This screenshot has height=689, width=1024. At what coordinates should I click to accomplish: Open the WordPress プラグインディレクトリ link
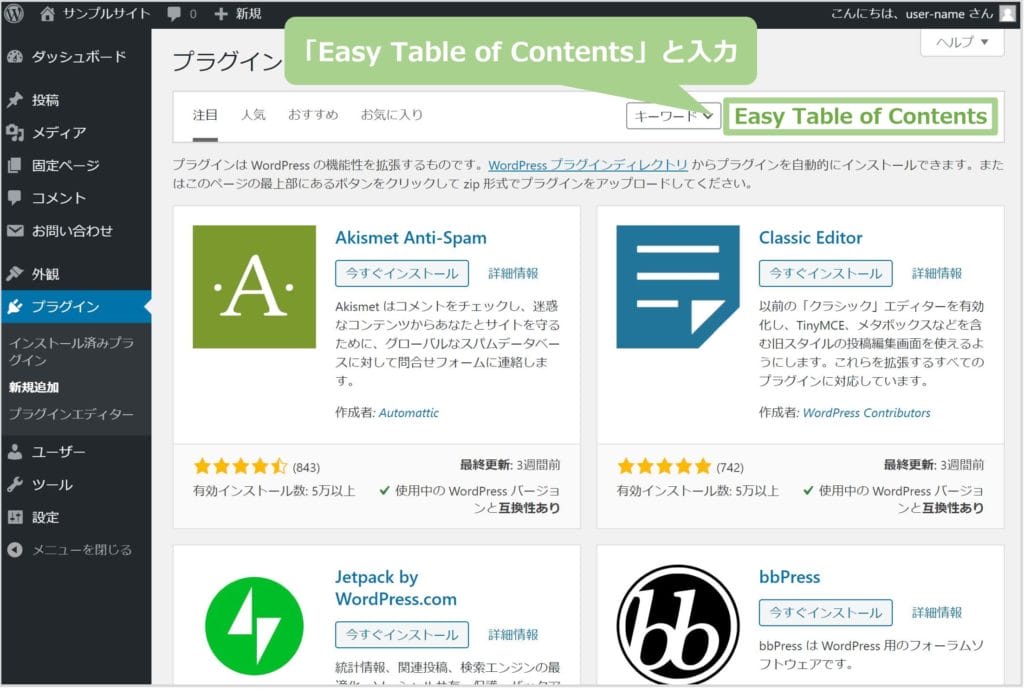click(588, 165)
